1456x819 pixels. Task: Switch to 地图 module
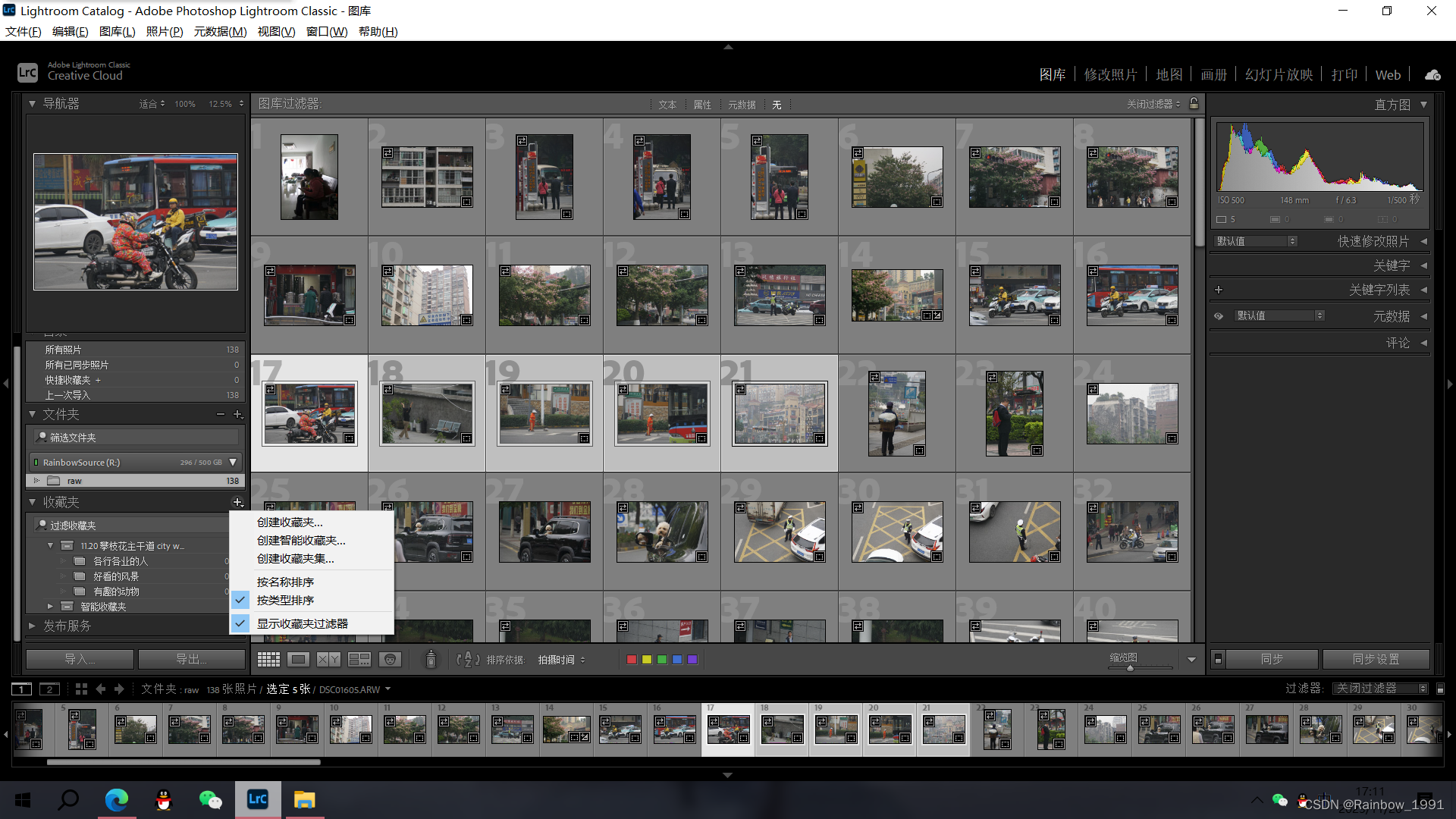click(1169, 74)
